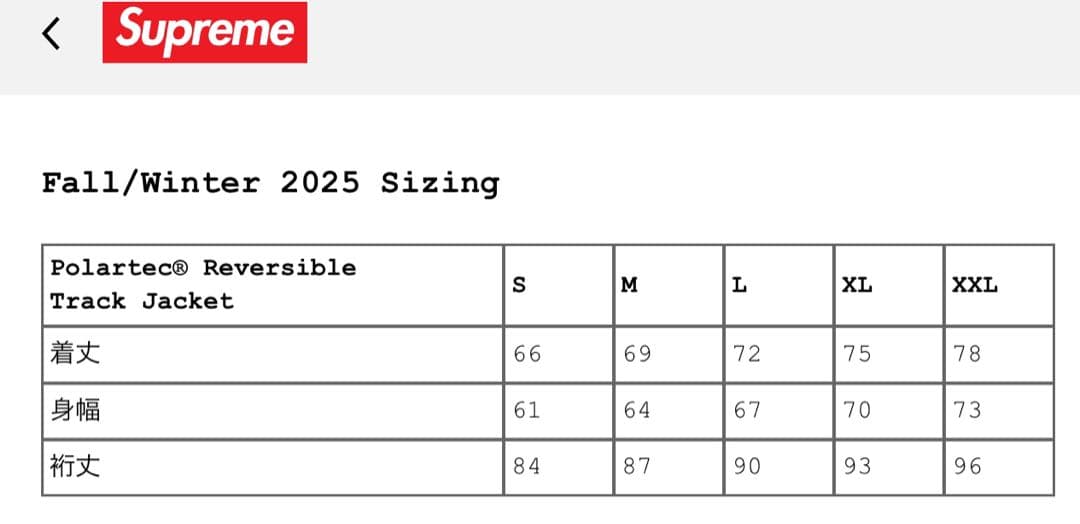Click the 90 sleeve value for L
This screenshot has width=1080, height=524.
tap(747, 466)
